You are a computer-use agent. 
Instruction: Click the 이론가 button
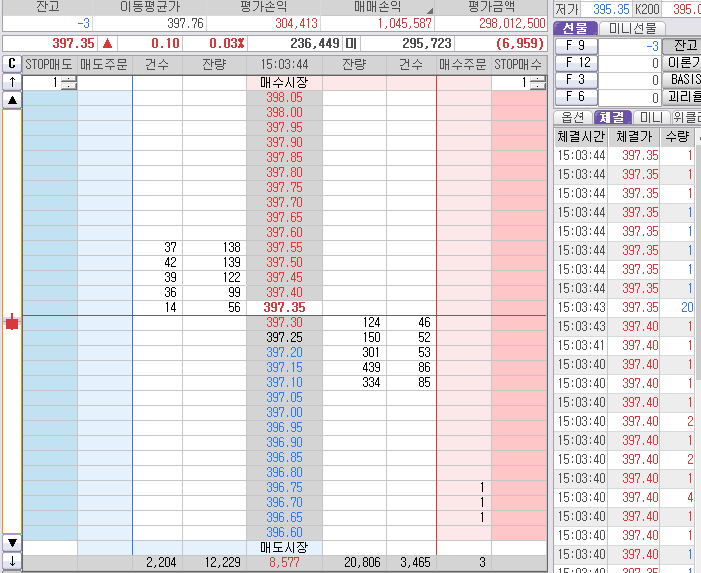point(682,63)
